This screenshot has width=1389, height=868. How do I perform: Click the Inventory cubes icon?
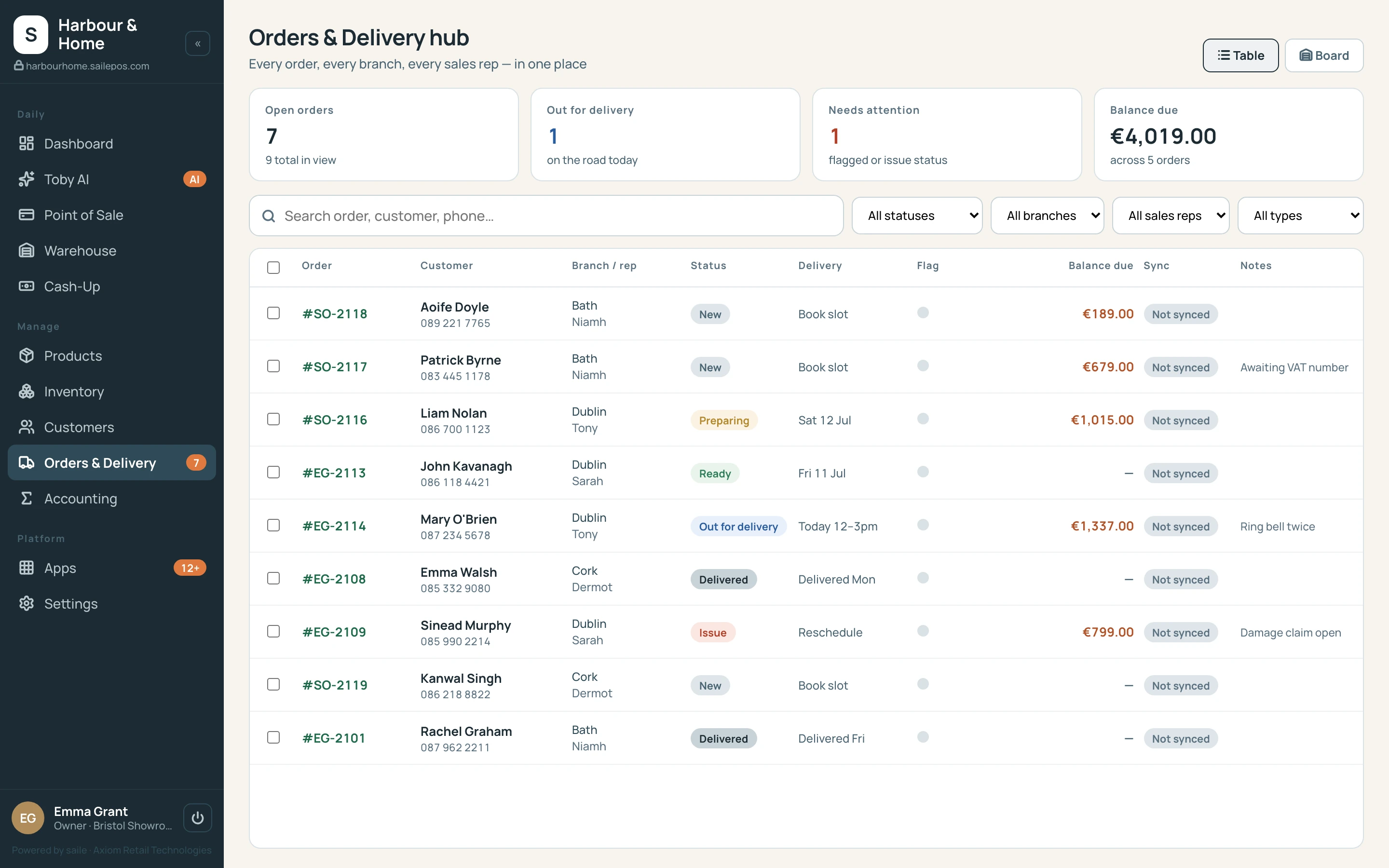[x=27, y=391]
